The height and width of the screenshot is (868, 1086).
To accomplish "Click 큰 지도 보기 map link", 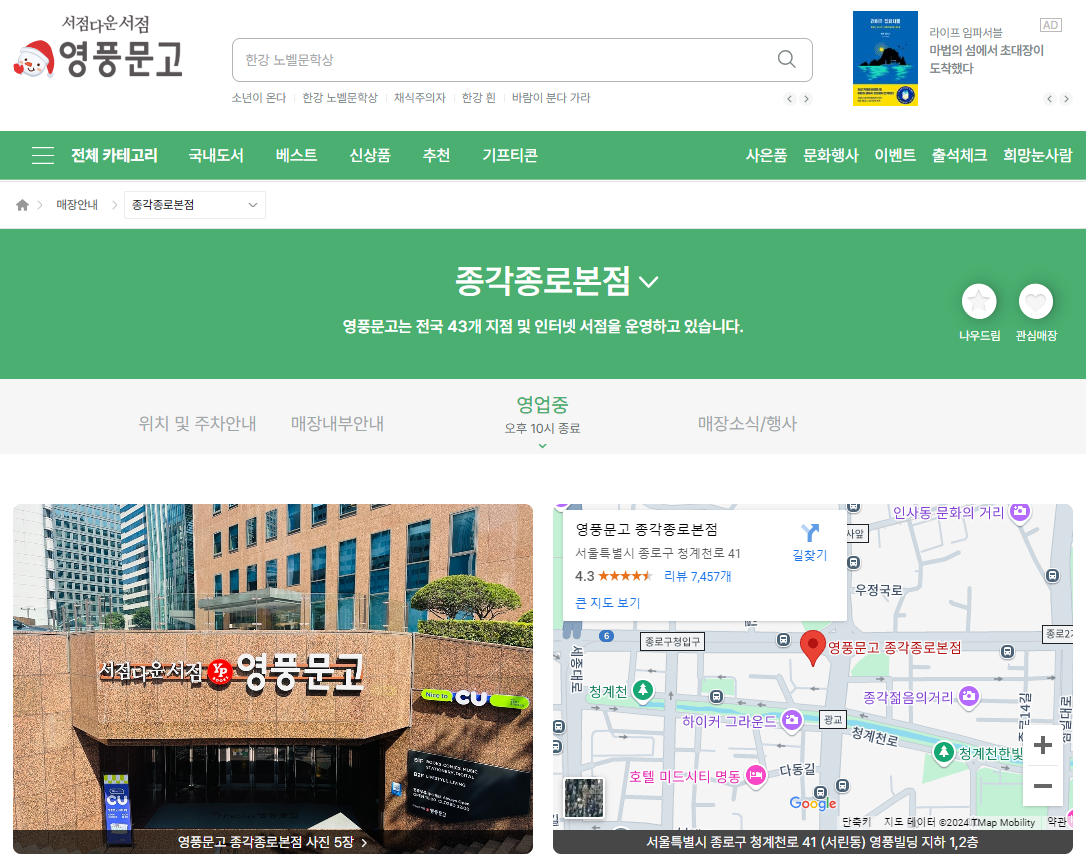I will pyautogui.click(x=608, y=603).
